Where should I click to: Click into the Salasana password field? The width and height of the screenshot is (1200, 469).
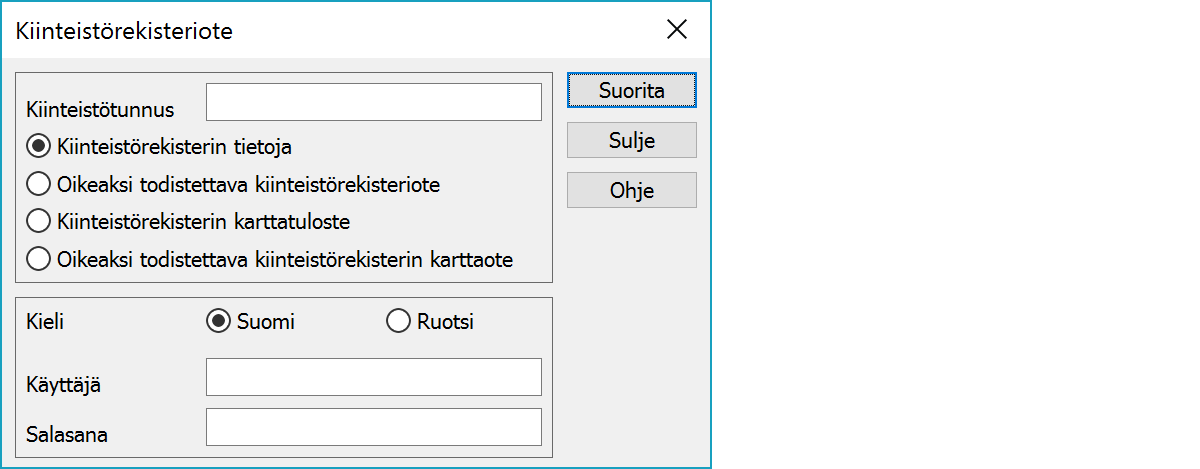pos(373,427)
